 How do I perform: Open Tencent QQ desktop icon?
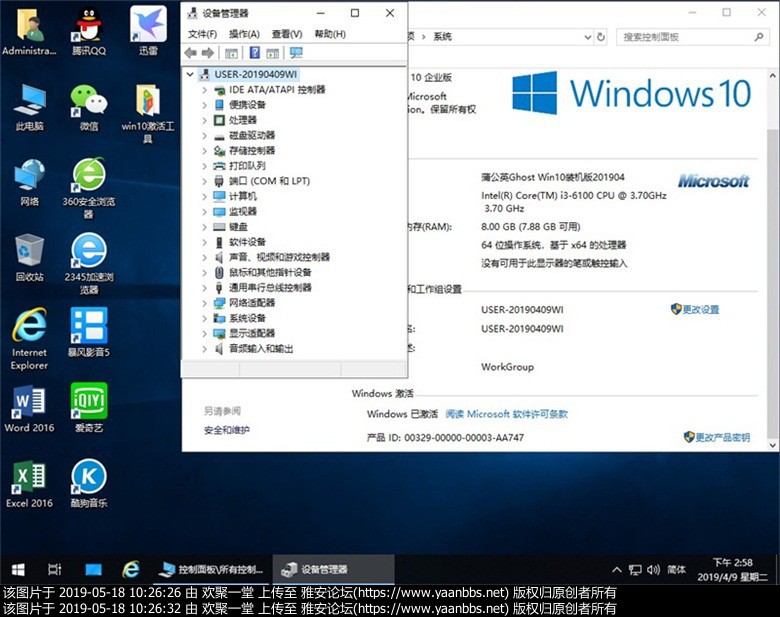click(x=89, y=30)
